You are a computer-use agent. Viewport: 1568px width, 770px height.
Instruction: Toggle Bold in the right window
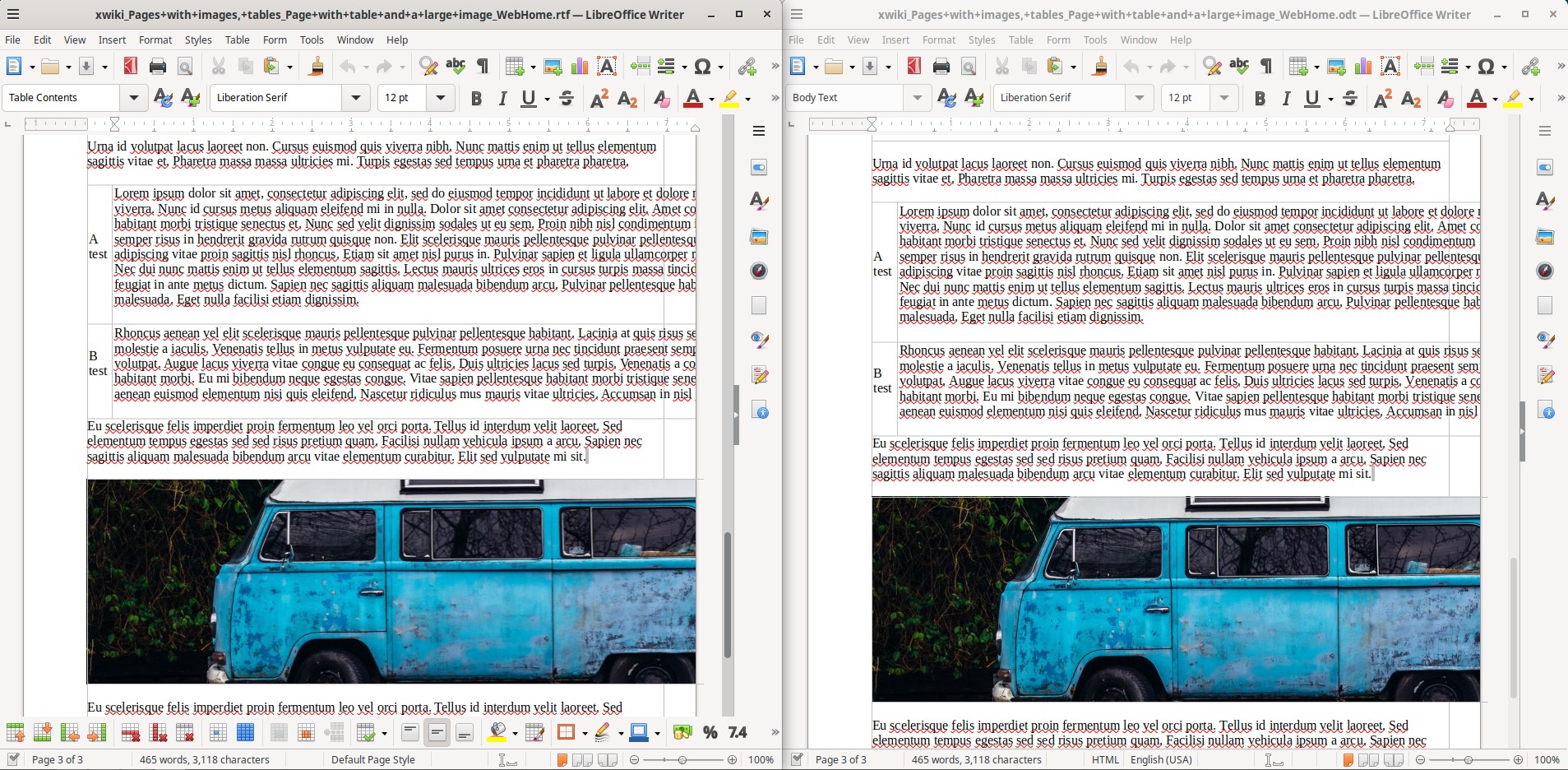[x=1260, y=99]
